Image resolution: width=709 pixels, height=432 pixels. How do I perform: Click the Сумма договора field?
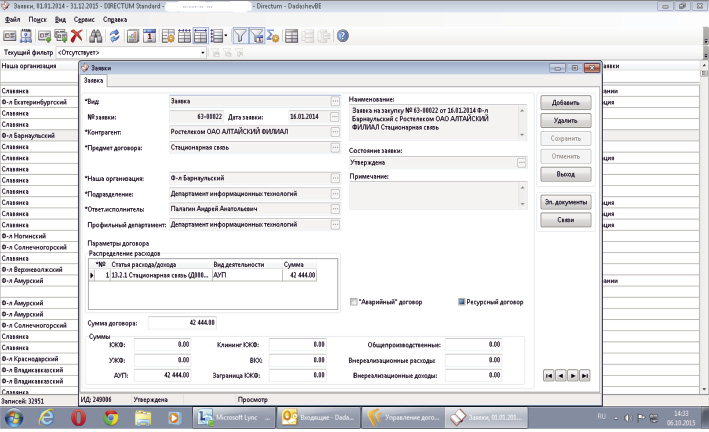(x=182, y=323)
